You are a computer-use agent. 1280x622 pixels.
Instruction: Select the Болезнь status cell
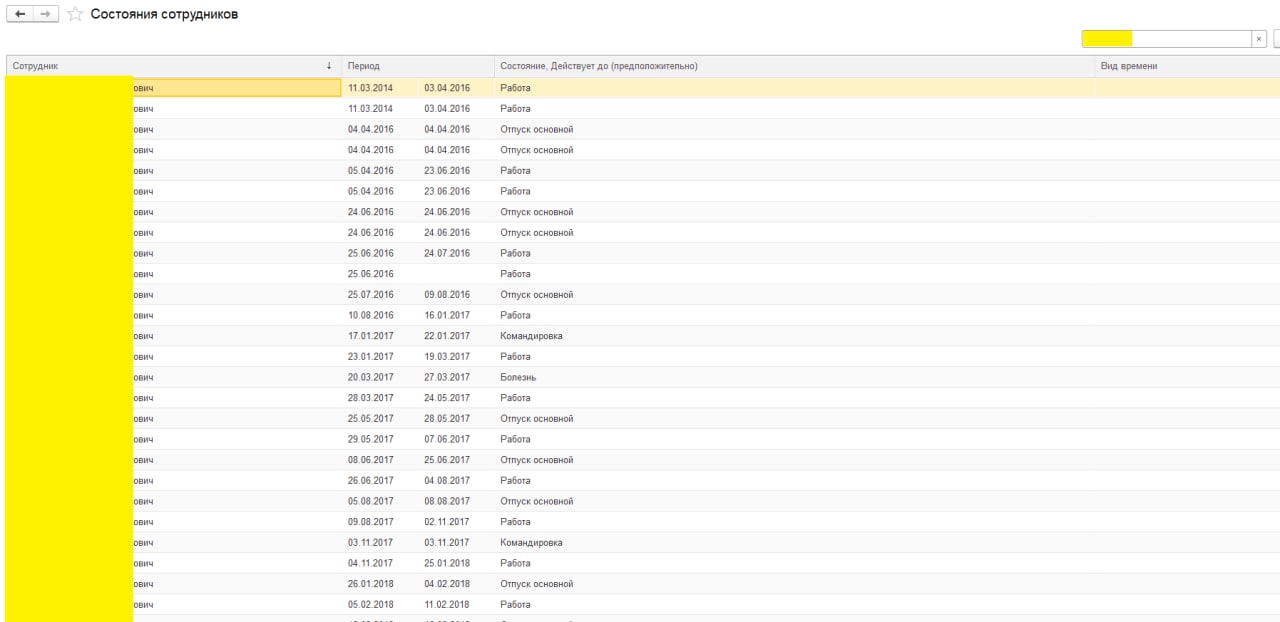point(518,377)
